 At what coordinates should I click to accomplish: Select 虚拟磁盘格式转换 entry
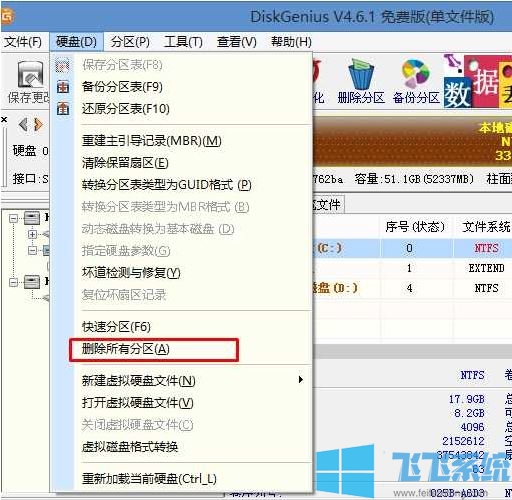[130, 447]
